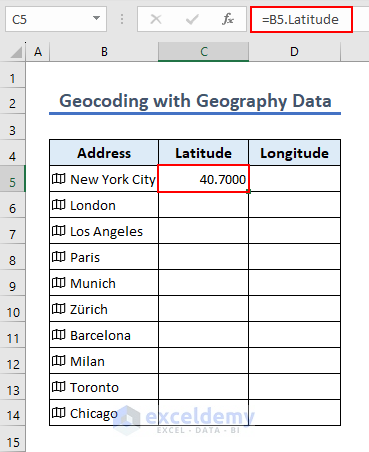
Task: Click the geography map icon beside New York City
Action: click(x=59, y=179)
